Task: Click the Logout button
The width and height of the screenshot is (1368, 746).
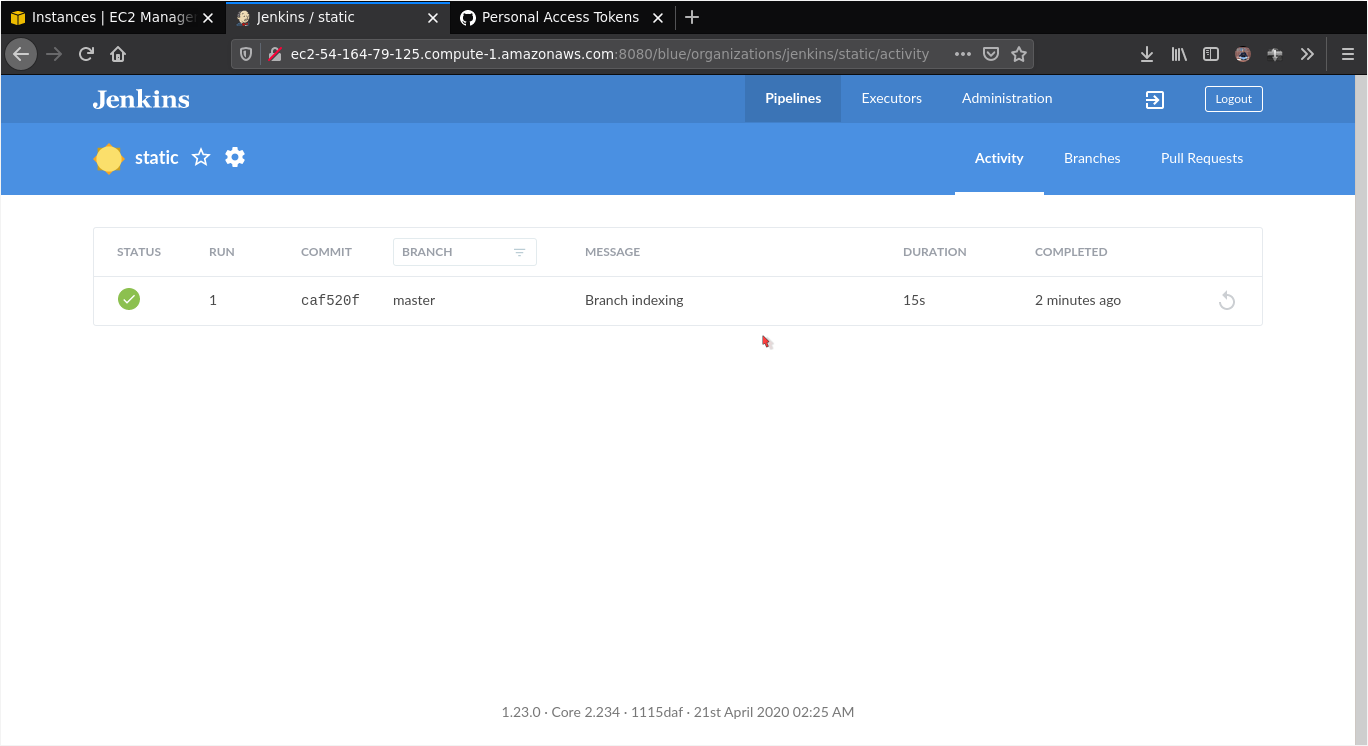Action: (x=1234, y=99)
